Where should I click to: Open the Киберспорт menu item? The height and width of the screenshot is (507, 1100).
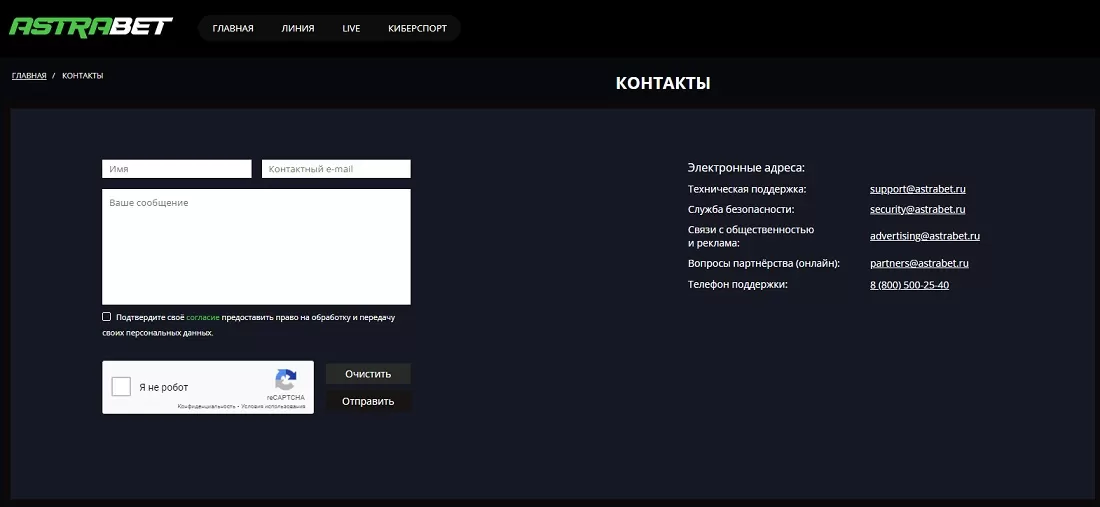point(417,29)
